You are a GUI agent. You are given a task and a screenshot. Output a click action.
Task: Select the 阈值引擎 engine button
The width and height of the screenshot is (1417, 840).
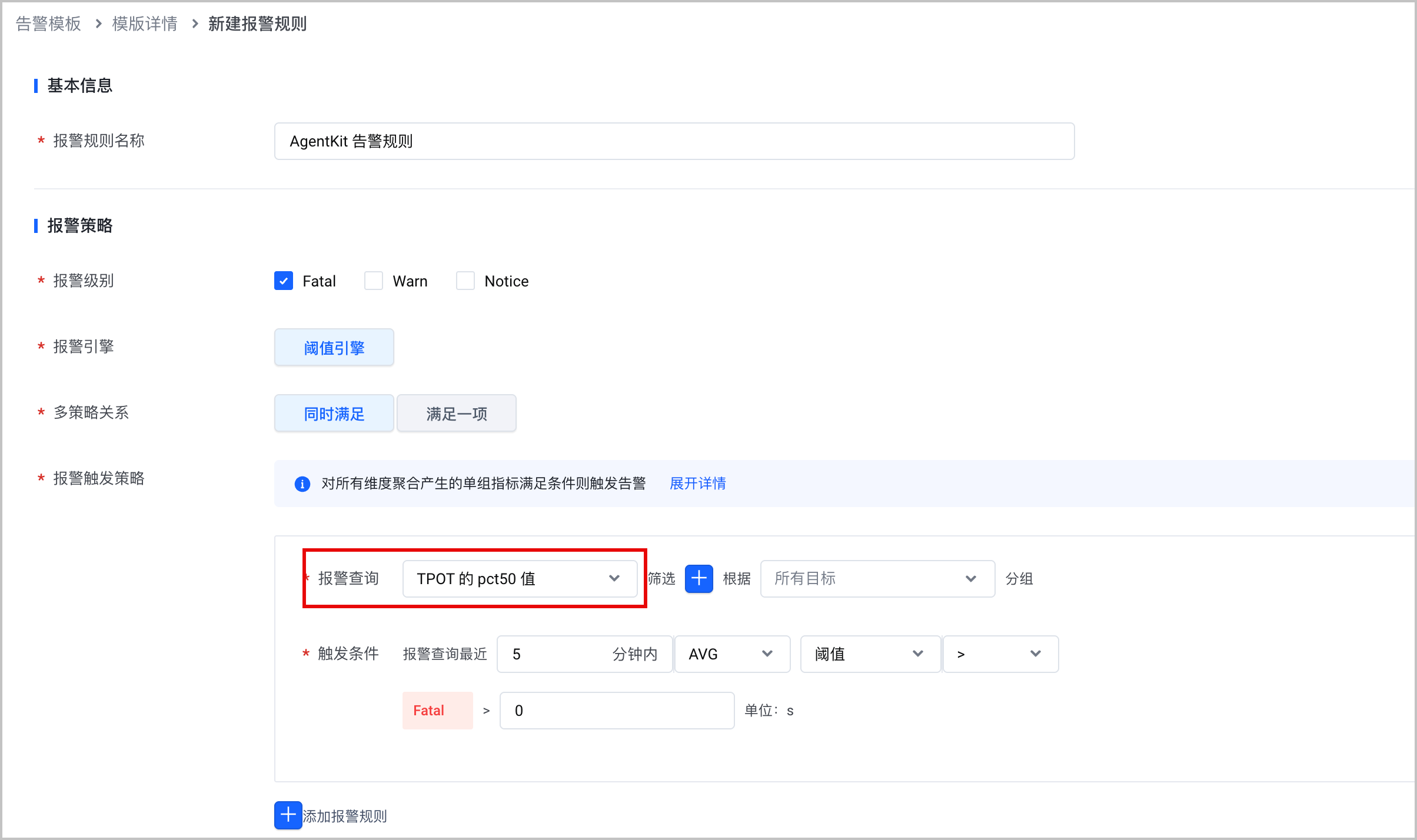tap(334, 348)
